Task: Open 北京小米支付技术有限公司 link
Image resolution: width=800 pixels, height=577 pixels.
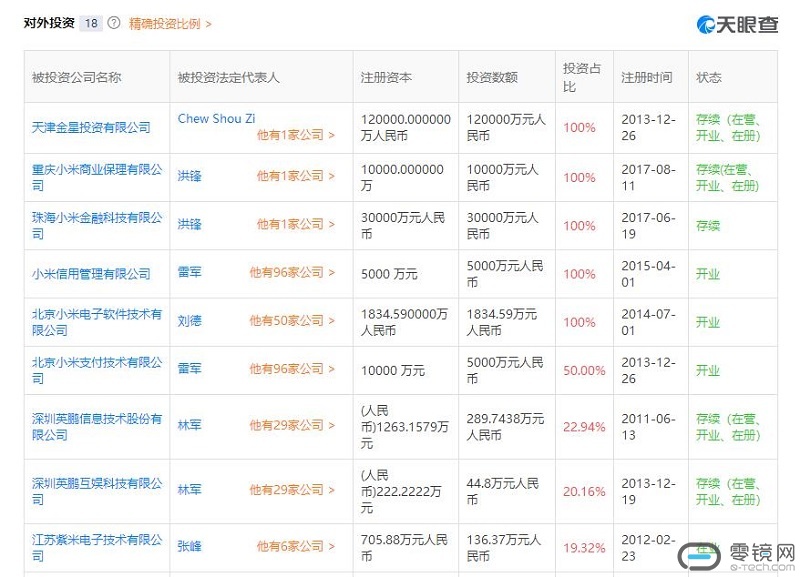Action: pyautogui.click(x=96, y=370)
